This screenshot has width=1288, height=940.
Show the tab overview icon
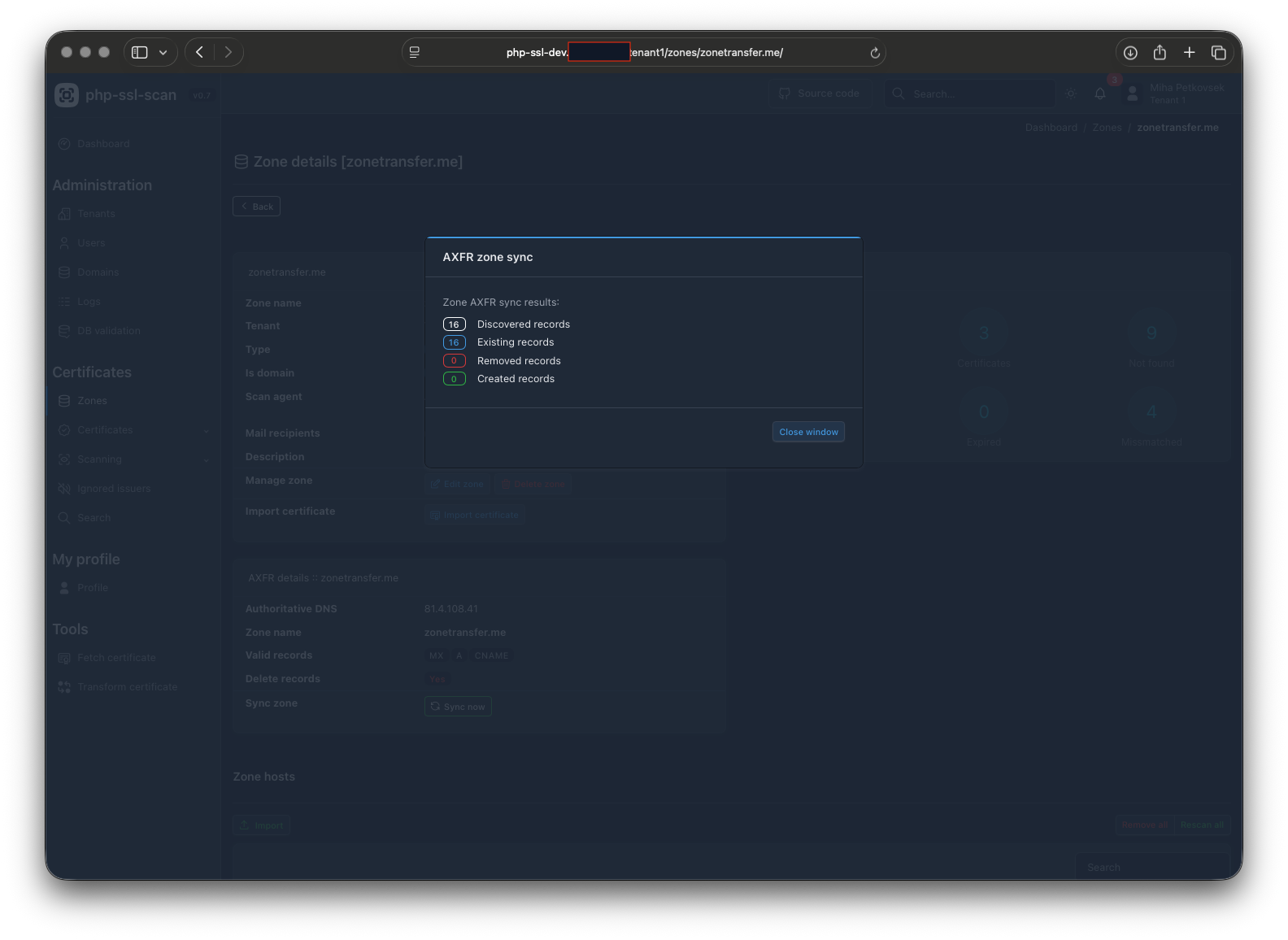click(1218, 53)
